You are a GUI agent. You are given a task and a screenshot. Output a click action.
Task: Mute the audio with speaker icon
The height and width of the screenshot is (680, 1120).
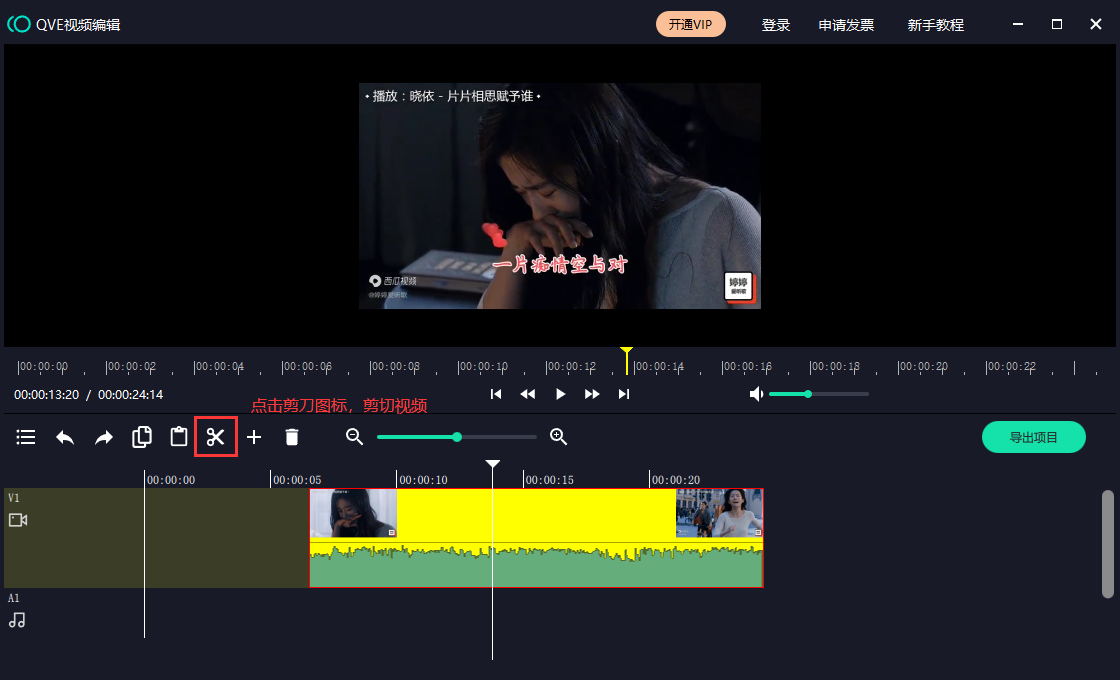(757, 394)
